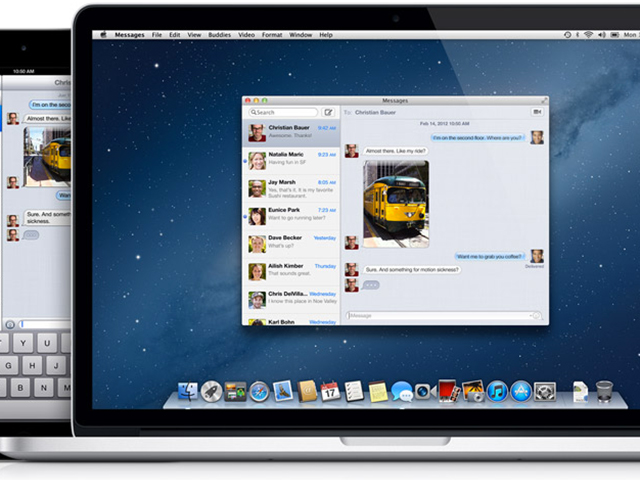Screen dimensions: 640x480
Task: Open Contacts address book in Dock
Action: point(307,391)
